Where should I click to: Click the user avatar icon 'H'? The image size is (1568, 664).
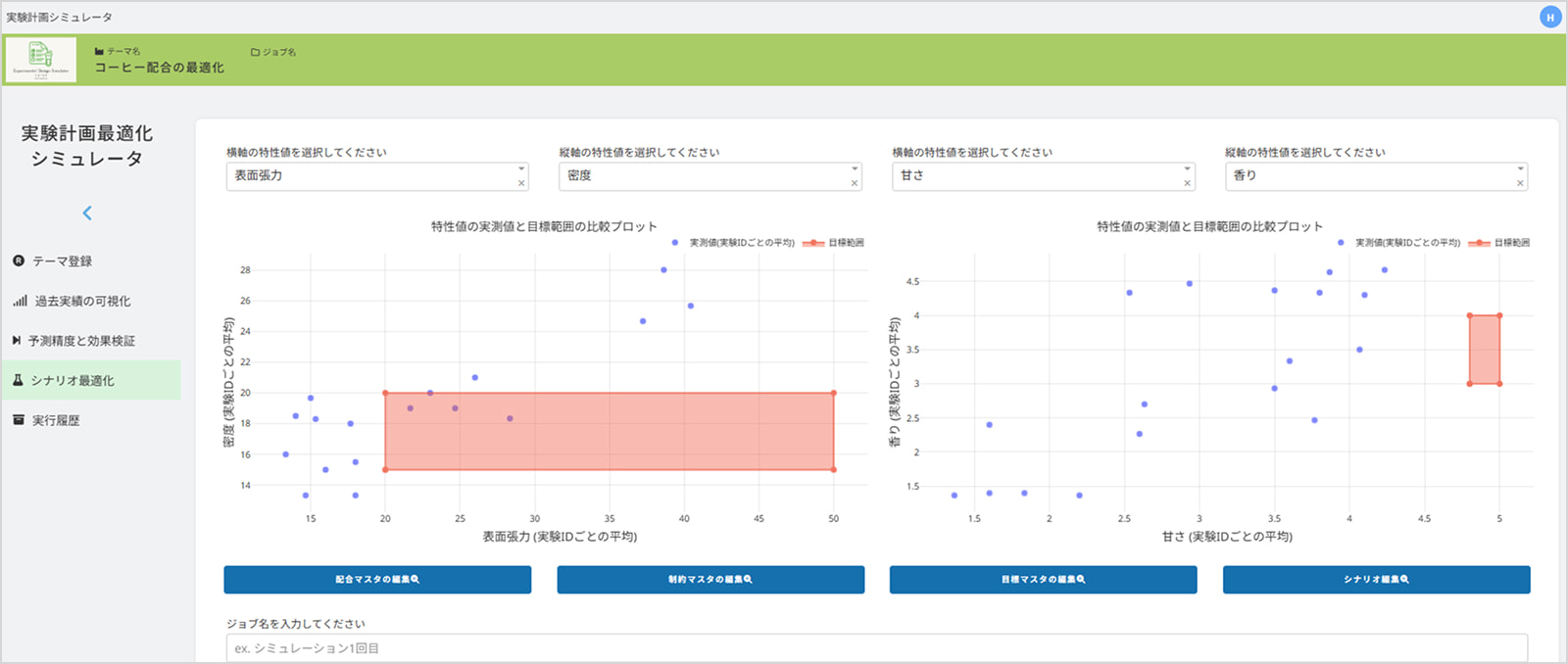(x=1549, y=18)
